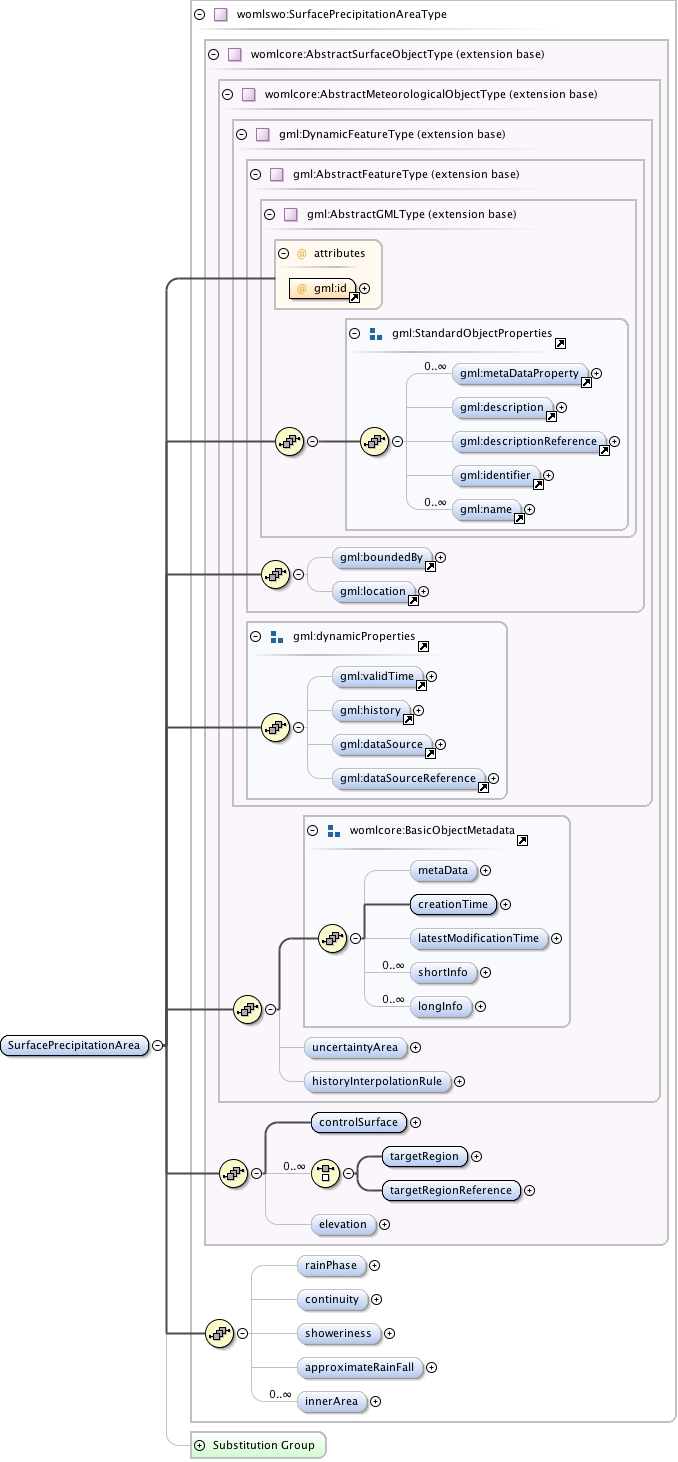Expand the innerArea element
Viewport: 678px width, 1462px height.
[376, 1401]
